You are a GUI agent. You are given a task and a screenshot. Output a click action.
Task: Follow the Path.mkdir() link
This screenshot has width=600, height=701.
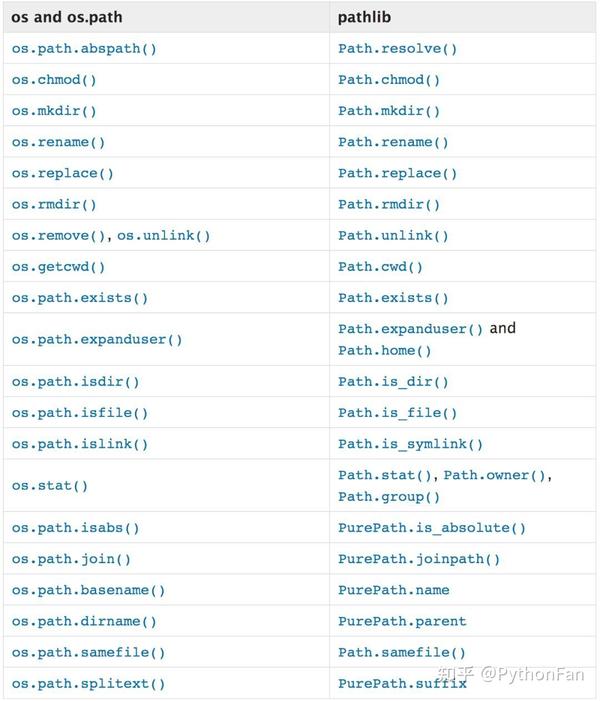click(x=389, y=111)
